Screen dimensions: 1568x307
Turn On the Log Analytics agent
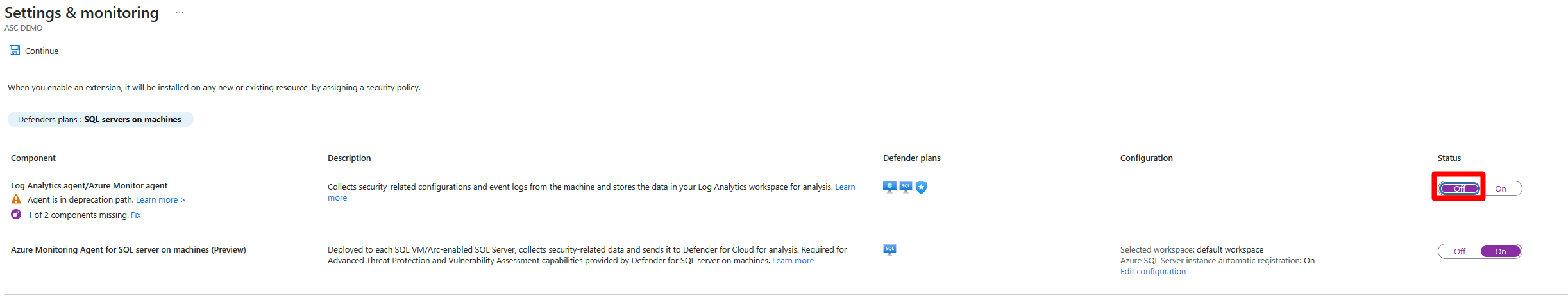pos(1501,188)
